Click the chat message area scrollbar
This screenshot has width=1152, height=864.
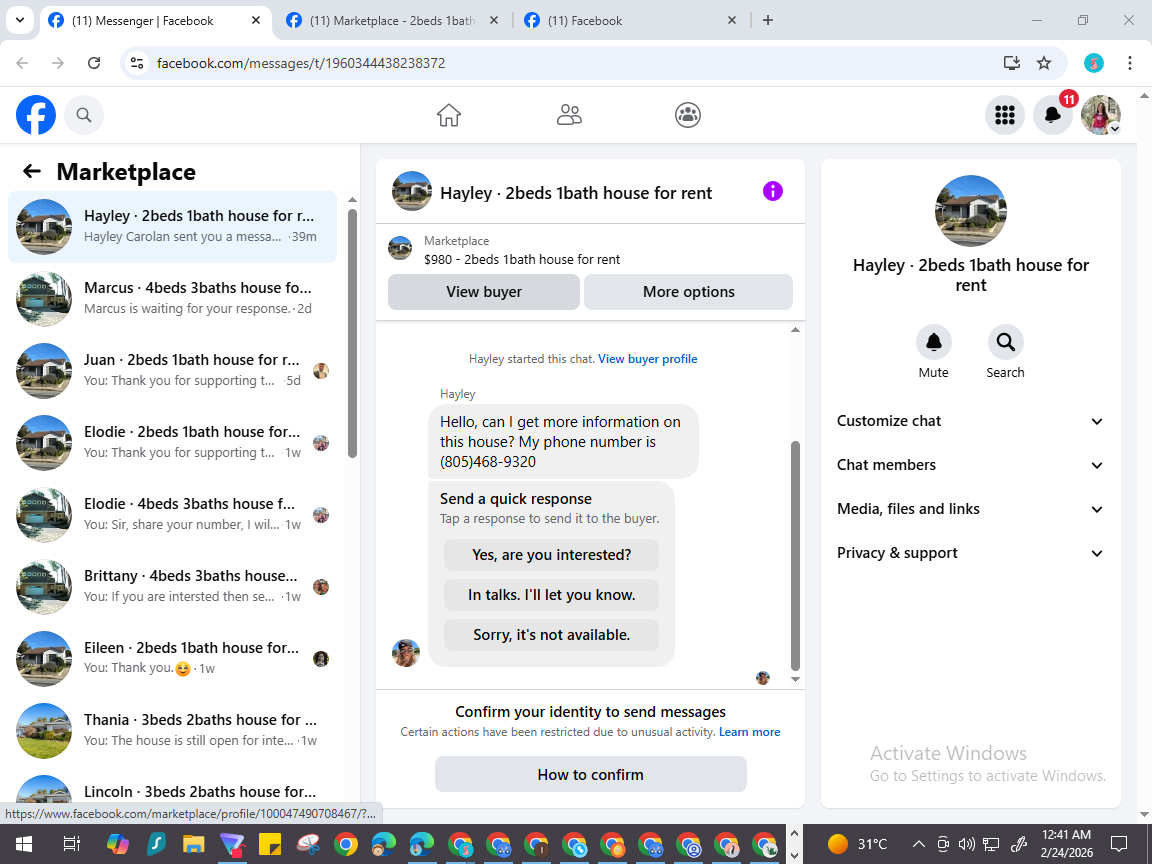click(x=795, y=555)
